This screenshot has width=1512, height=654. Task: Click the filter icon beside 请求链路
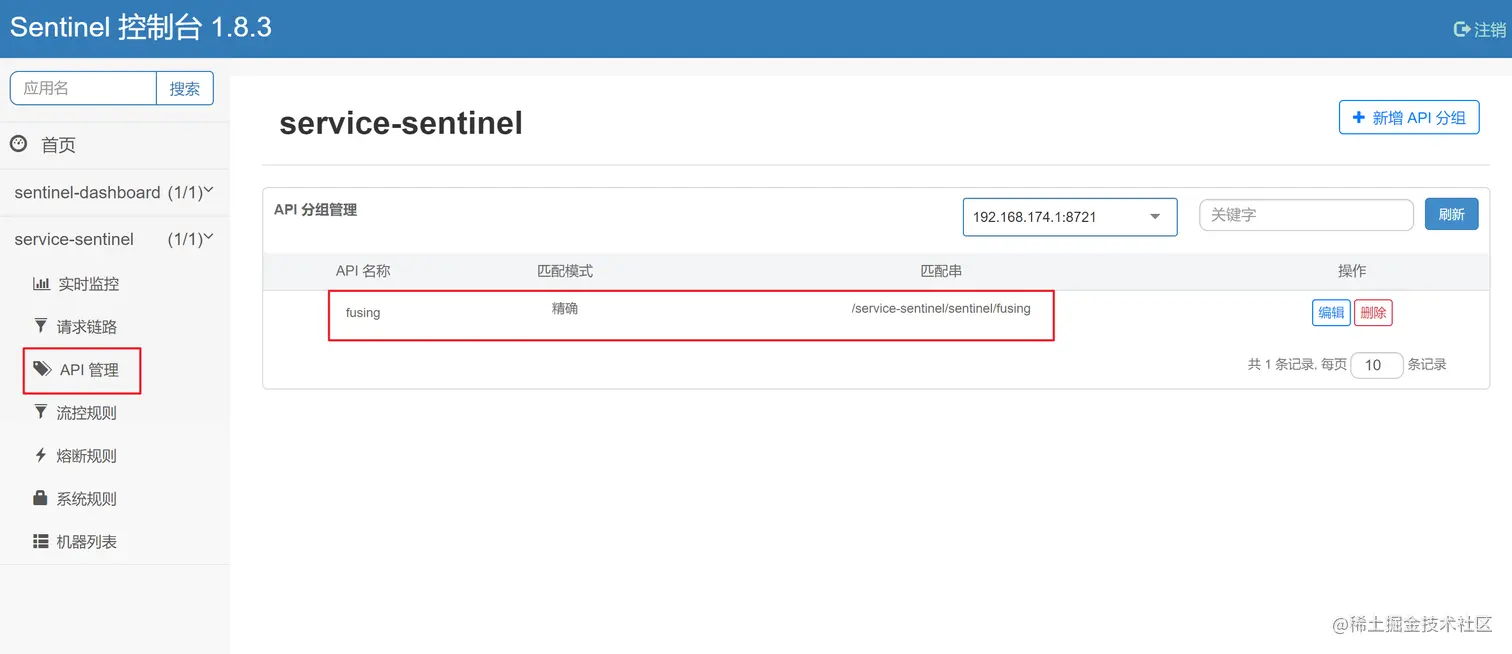coord(41,326)
